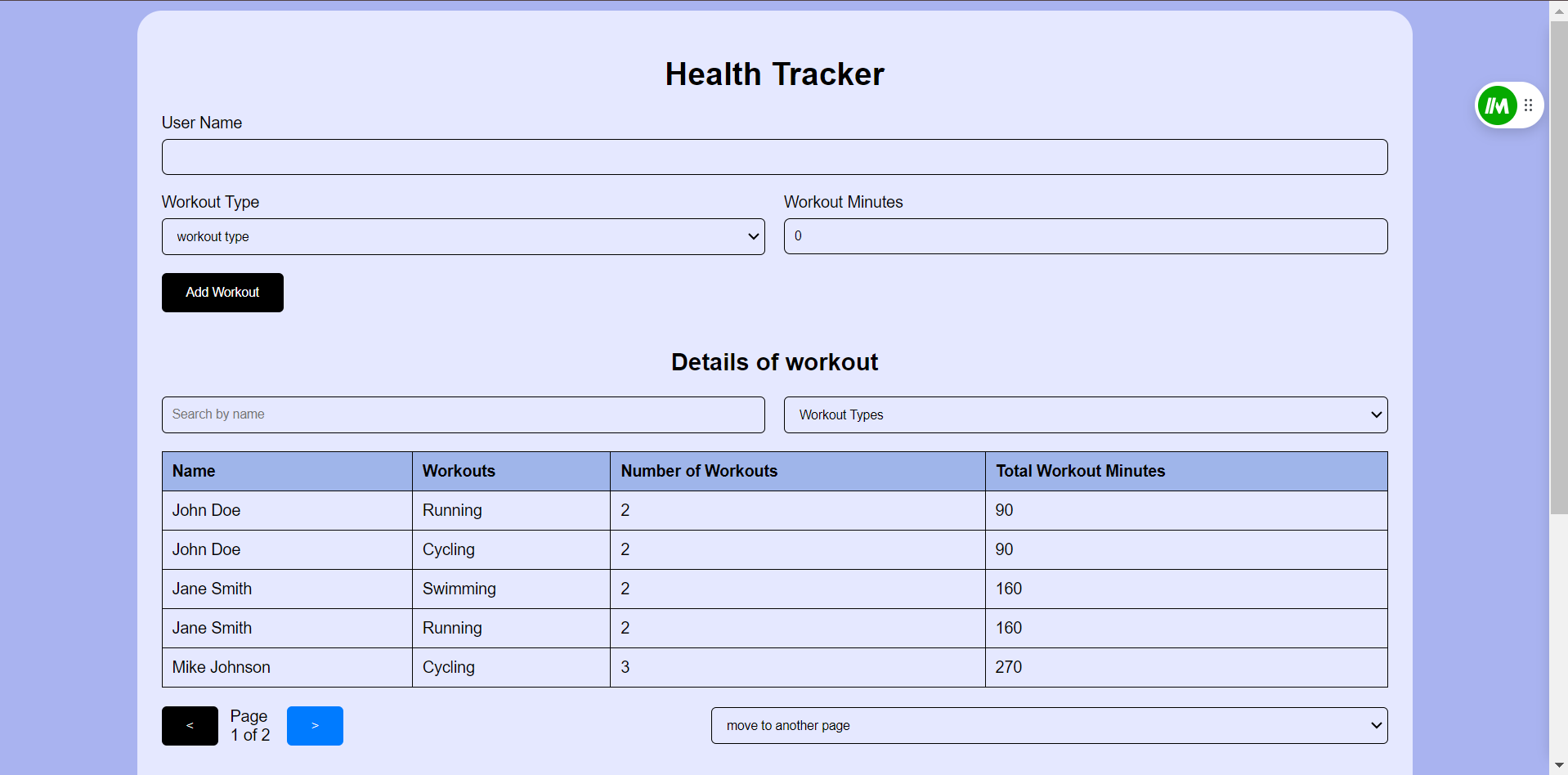Click the dotted drag handle beside IM icon

tap(1529, 105)
